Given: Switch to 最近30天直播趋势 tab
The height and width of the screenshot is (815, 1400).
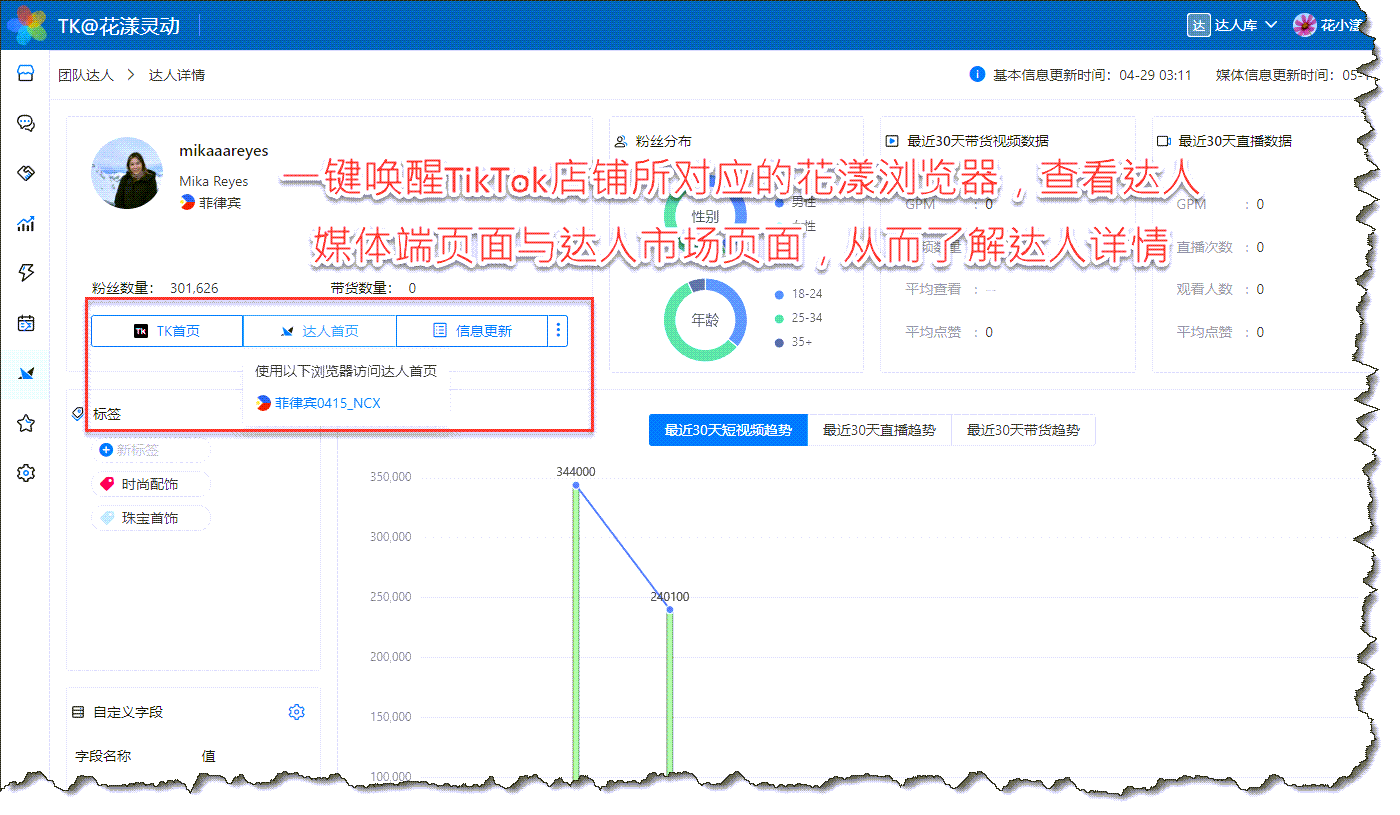Looking at the screenshot, I should coord(879,430).
